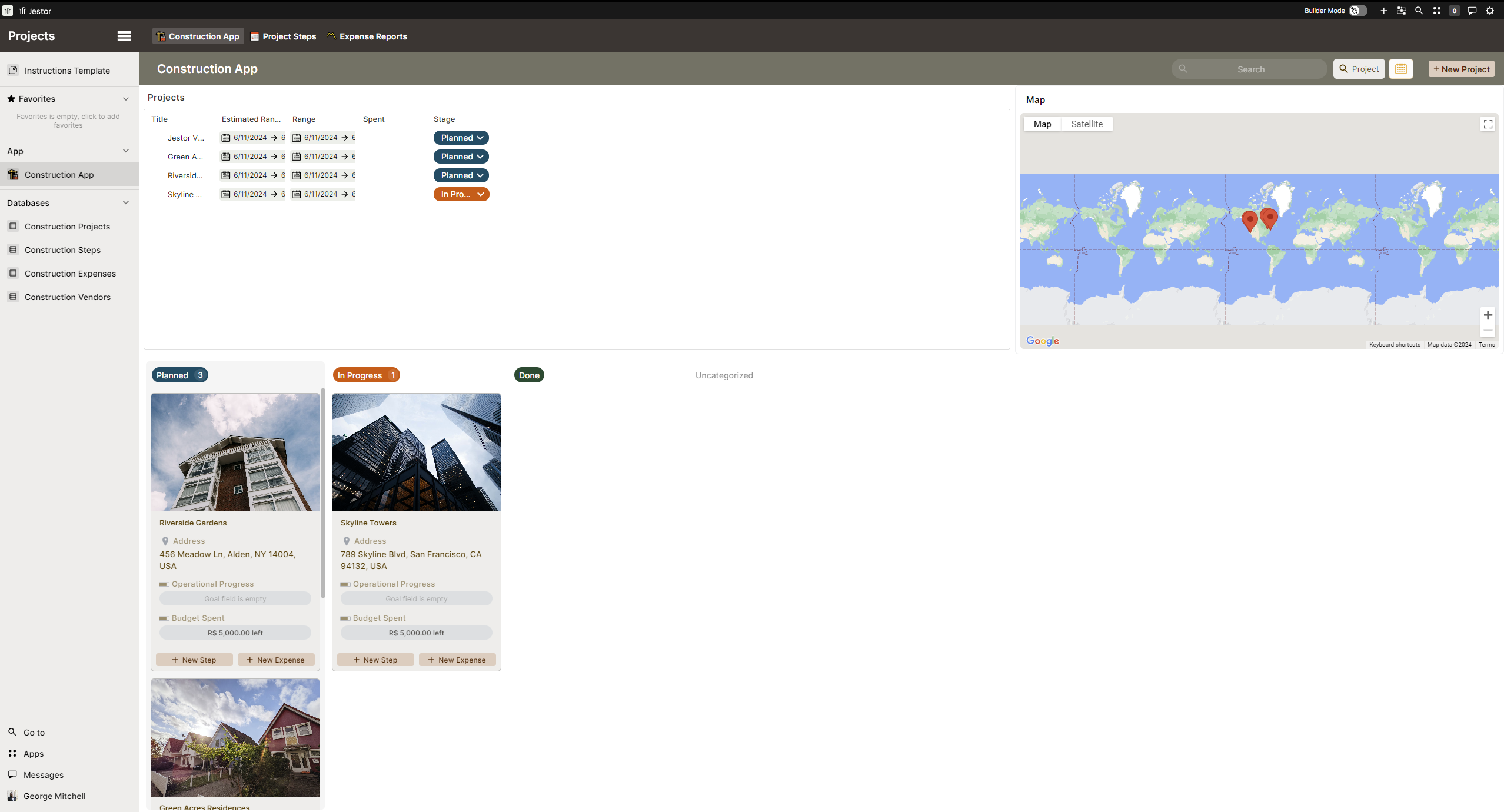The image size is (1504, 812).
Task: Open settings gear icon in top bar
Action: (x=1490, y=11)
